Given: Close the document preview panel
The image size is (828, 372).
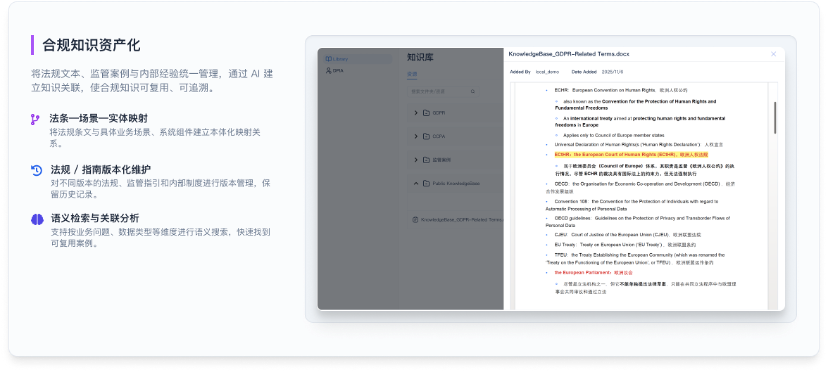Looking at the screenshot, I should tap(774, 54).
